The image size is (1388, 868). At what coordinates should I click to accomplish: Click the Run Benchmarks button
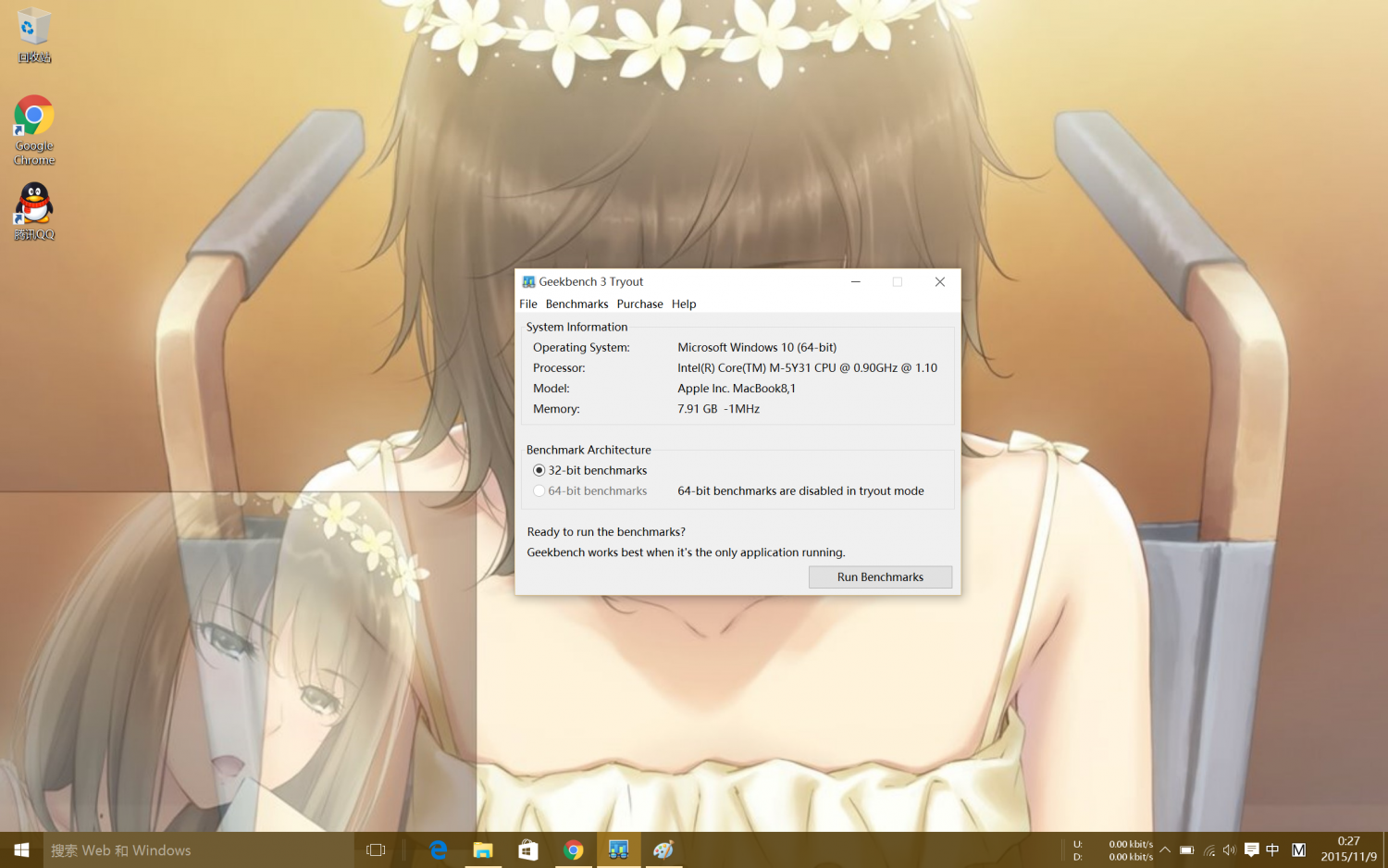point(880,577)
